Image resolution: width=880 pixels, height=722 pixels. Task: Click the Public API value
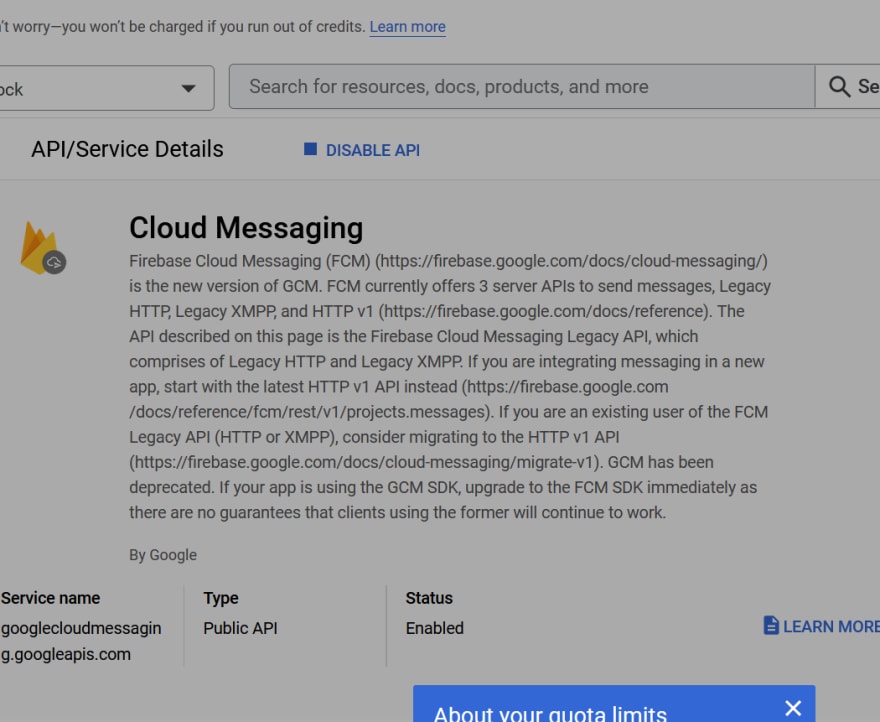point(240,628)
